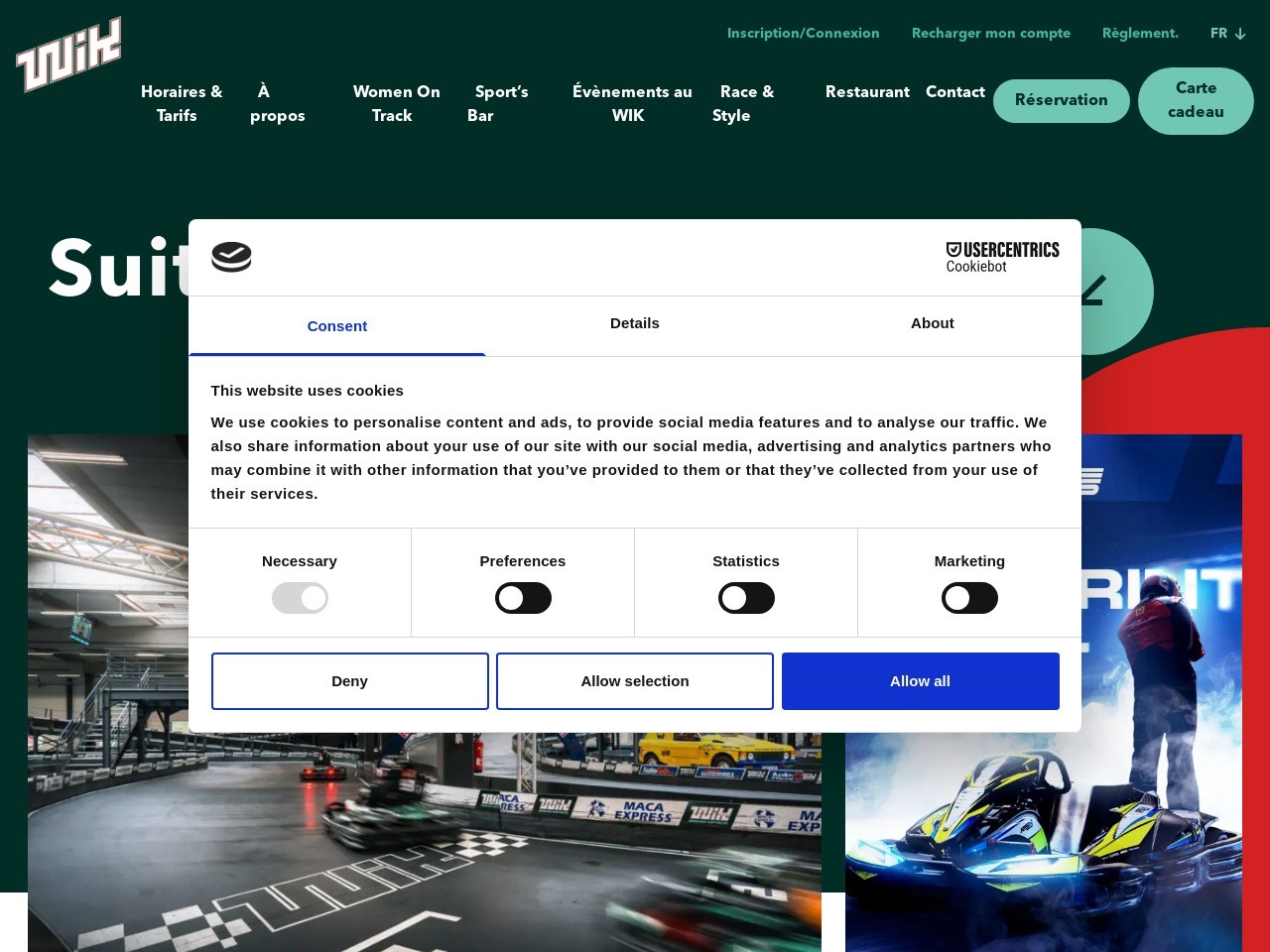Click the Deny button

pos(350,681)
